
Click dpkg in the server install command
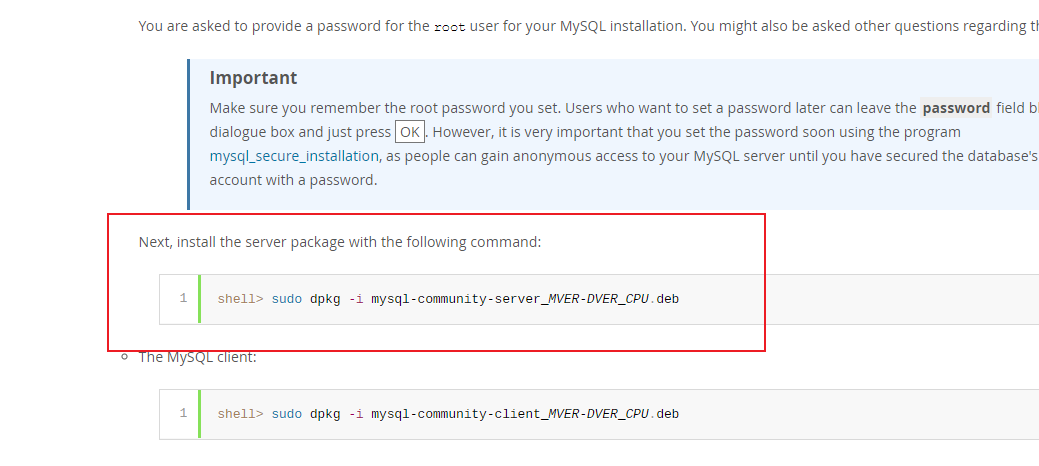click(x=325, y=299)
